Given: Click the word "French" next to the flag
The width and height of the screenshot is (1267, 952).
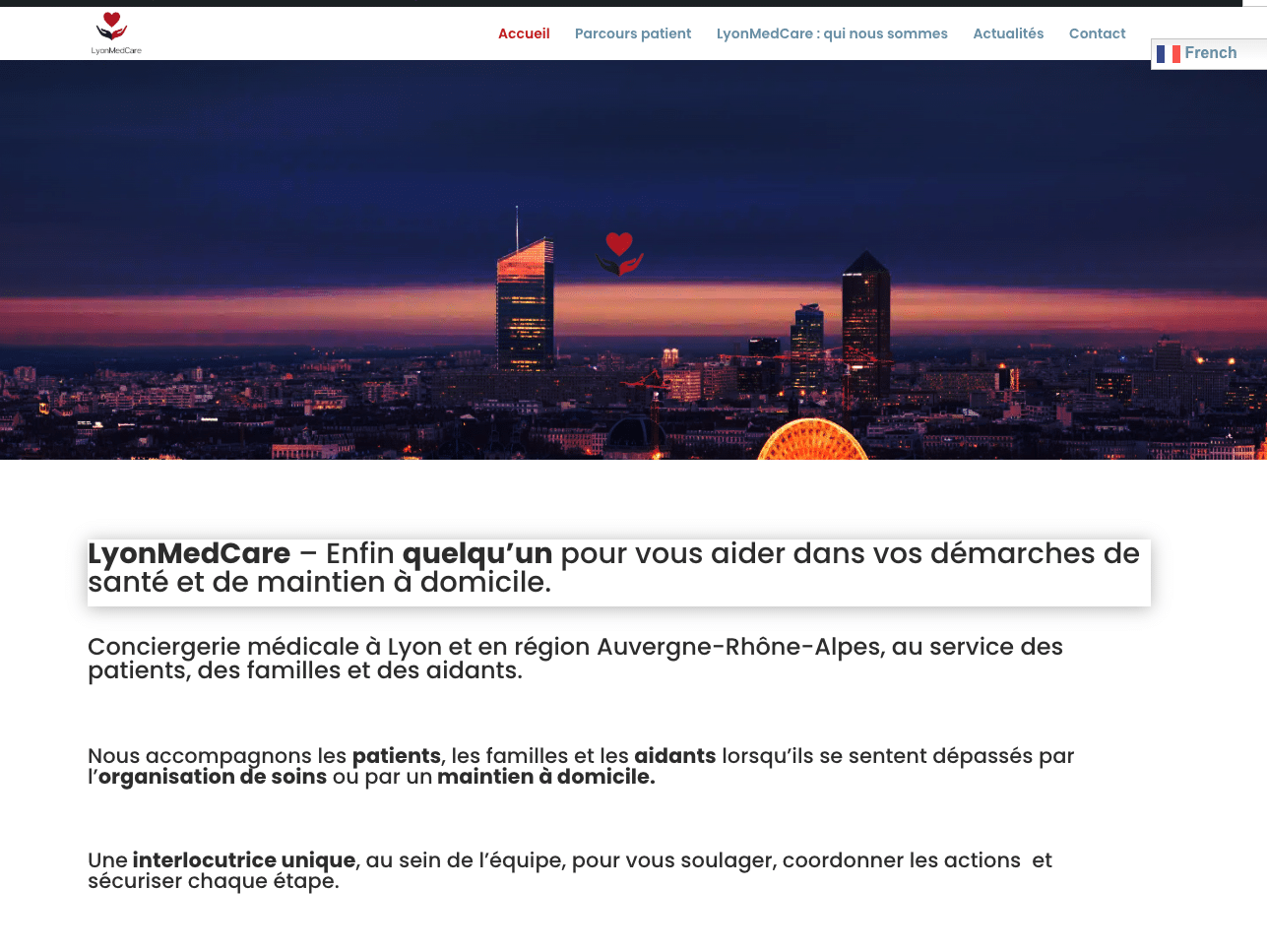Looking at the screenshot, I should coord(1211,53).
